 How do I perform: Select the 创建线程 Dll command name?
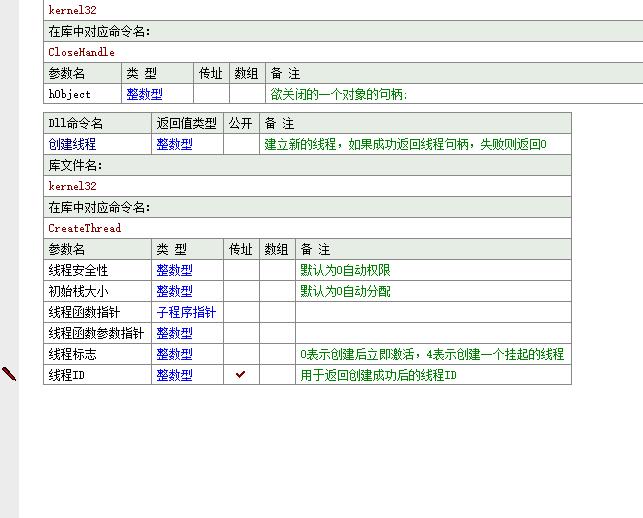(x=72, y=144)
